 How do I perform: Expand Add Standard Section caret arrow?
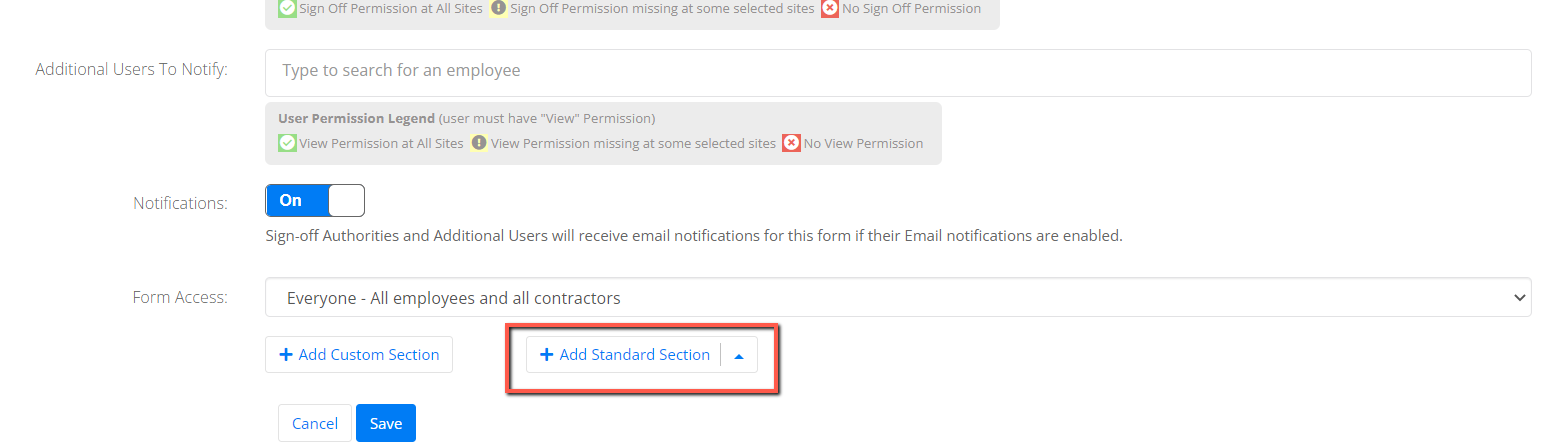[739, 355]
